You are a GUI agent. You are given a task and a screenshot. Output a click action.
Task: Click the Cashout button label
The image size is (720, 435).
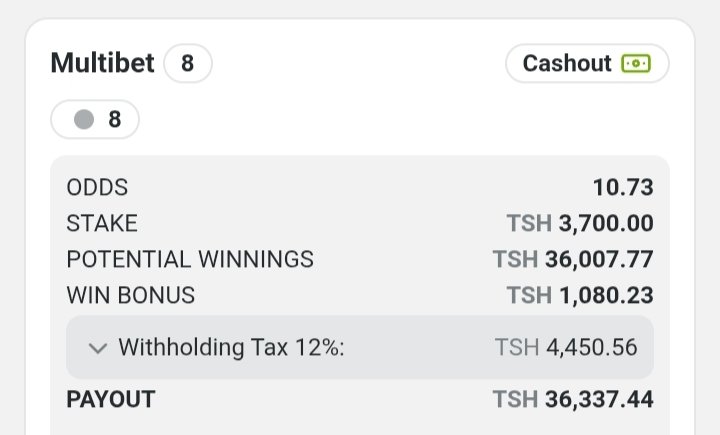(x=567, y=63)
